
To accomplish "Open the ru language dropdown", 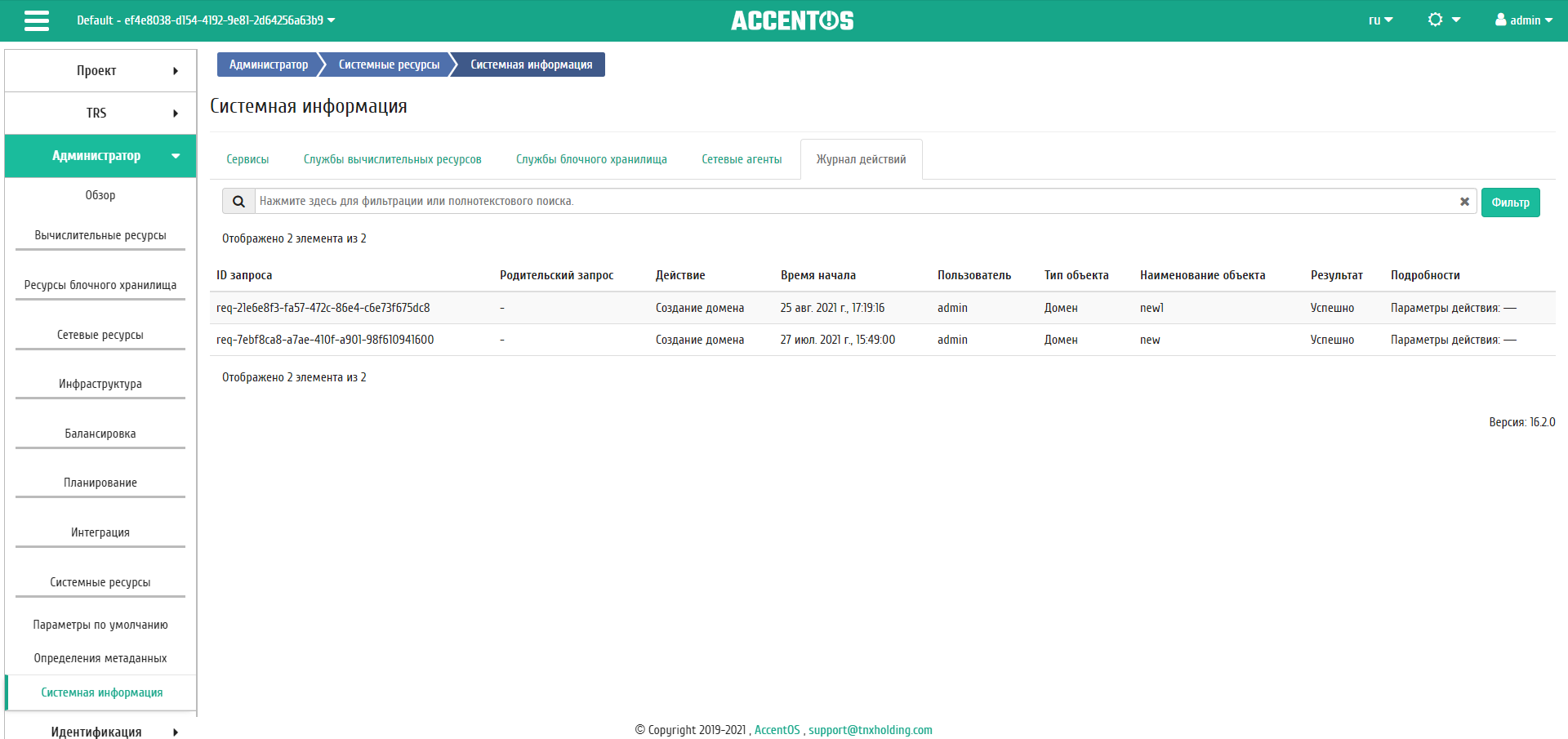I will [x=1380, y=20].
